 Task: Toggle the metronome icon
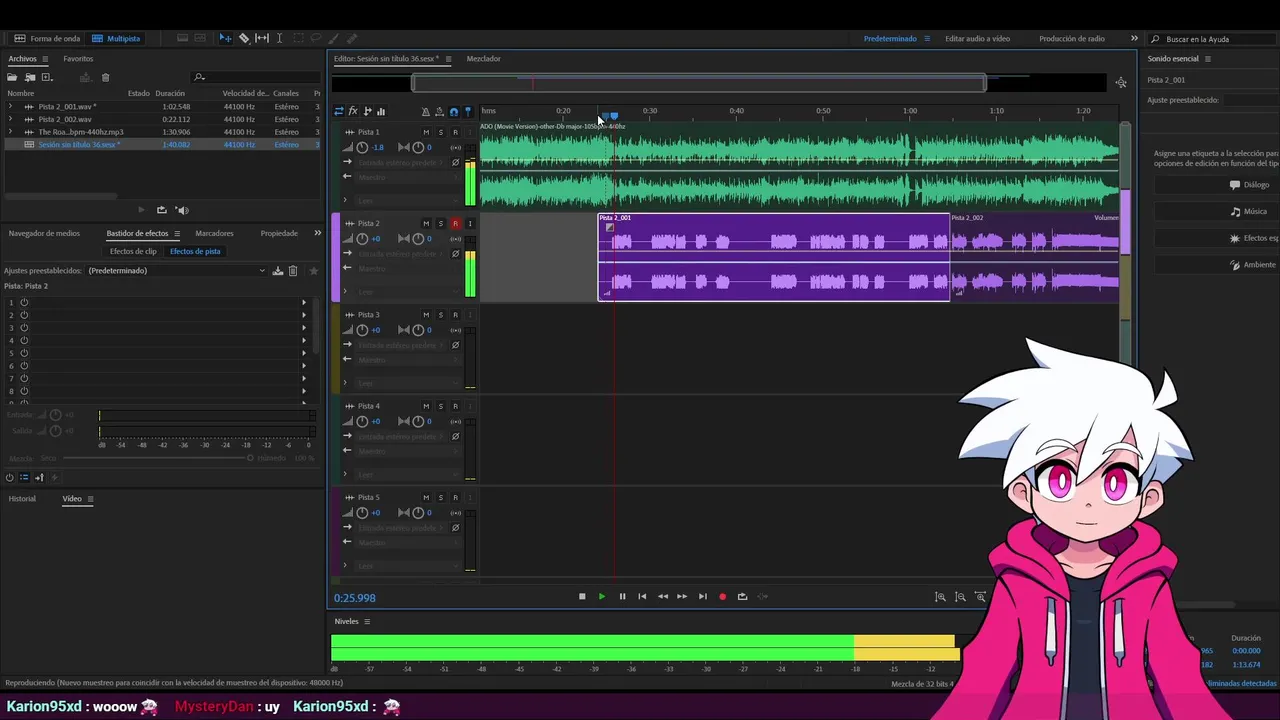coord(425,112)
